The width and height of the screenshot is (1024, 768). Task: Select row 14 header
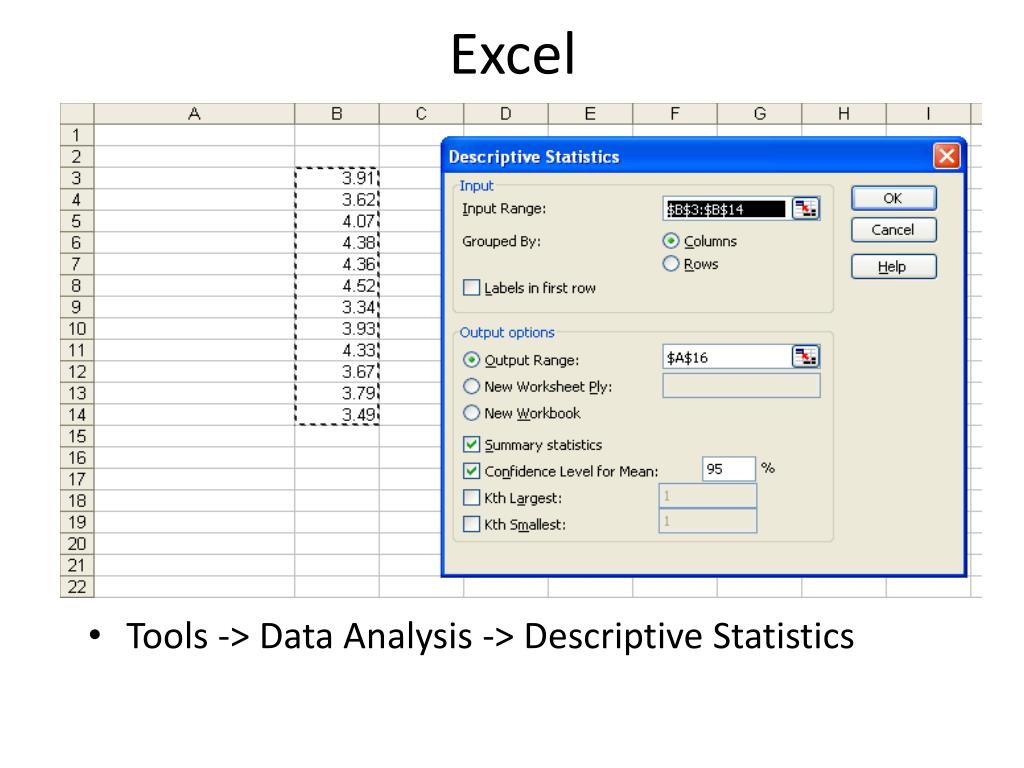(76, 415)
